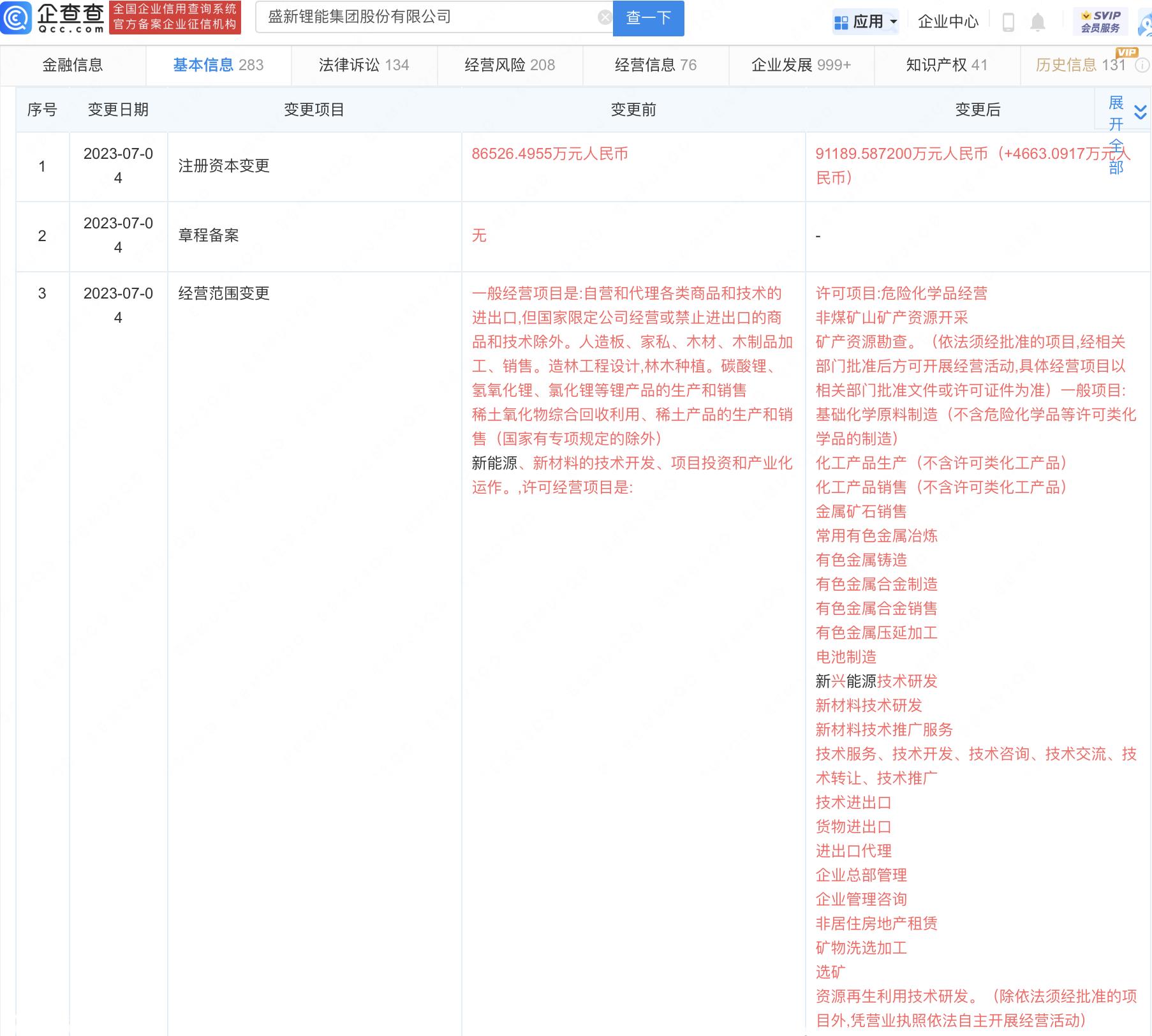Click the 变更日期 column header
The image size is (1152, 1036).
click(x=118, y=110)
